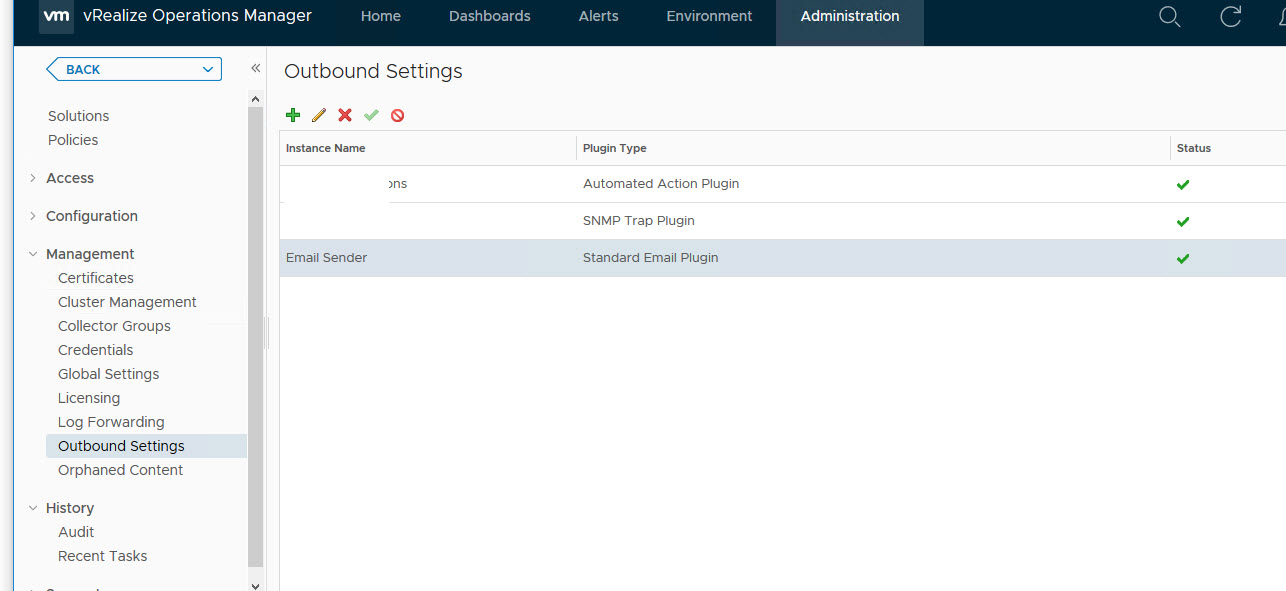Switch to the Dashboards tab
This screenshot has height=591, width=1286.
click(489, 16)
